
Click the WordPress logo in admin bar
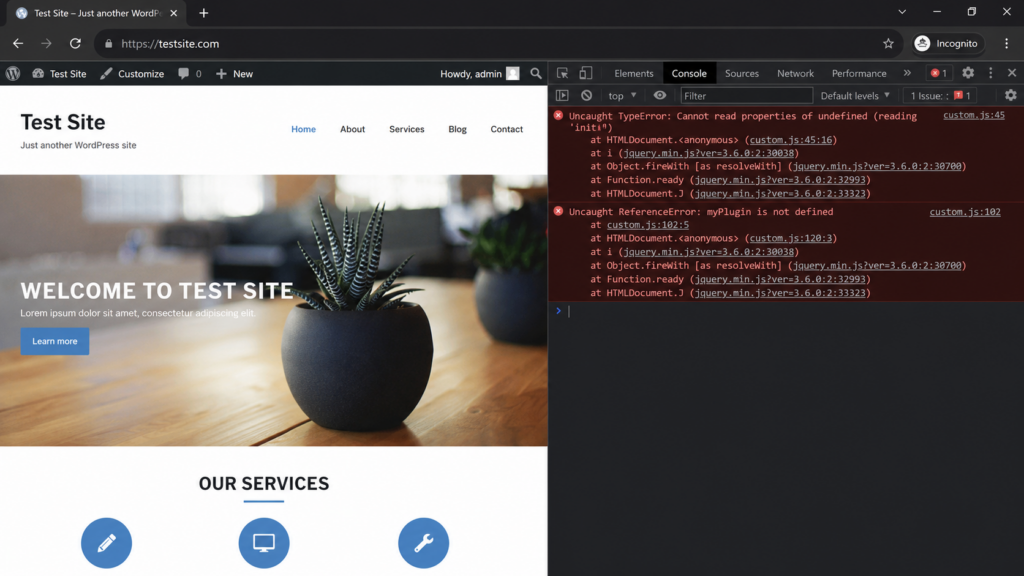click(x=13, y=74)
